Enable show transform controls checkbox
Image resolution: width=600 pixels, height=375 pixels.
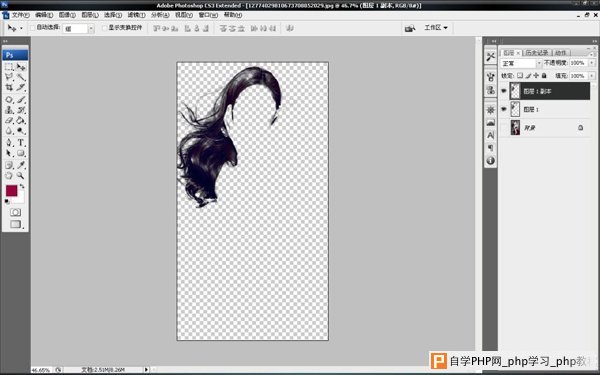tap(104, 28)
